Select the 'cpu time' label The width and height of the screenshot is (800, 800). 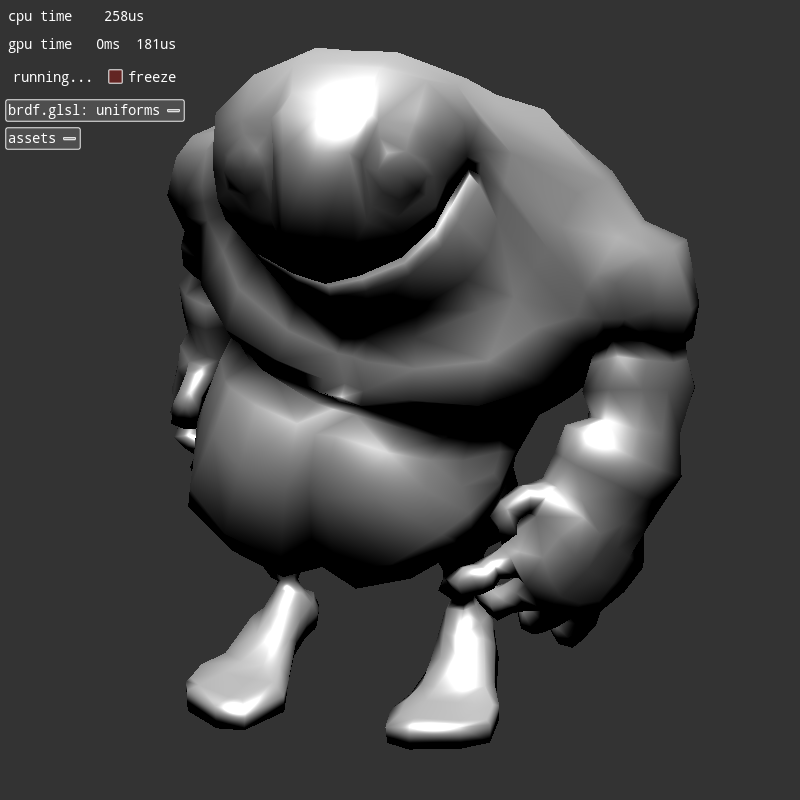coord(40,16)
